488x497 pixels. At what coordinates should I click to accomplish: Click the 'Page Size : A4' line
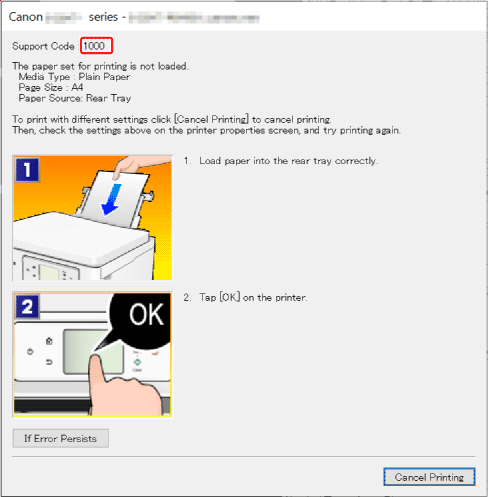[51, 87]
